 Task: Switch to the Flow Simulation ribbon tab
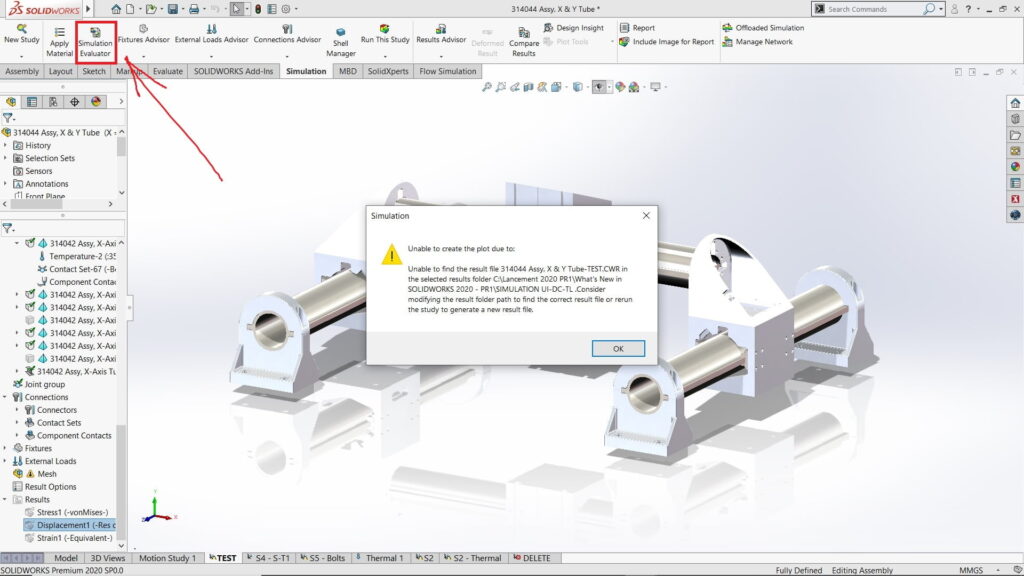pyautogui.click(x=447, y=71)
